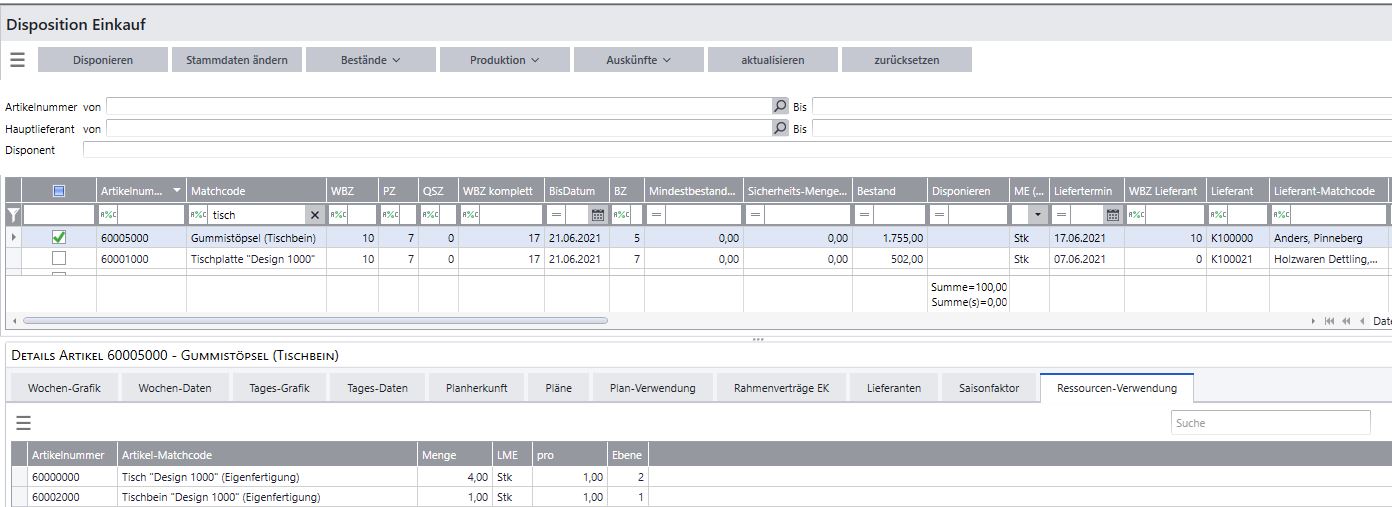Open the hamburger menu in the details panel

pyautogui.click(x=23, y=423)
